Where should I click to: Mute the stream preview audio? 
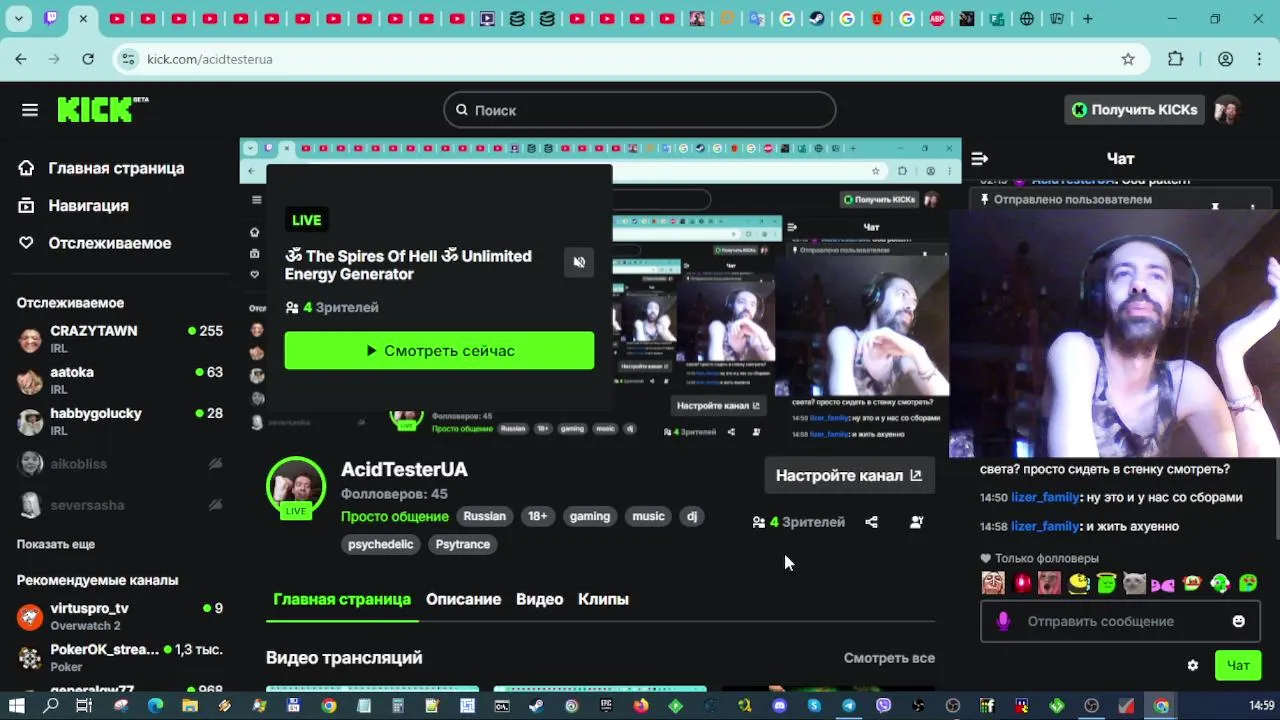click(x=579, y=262)
